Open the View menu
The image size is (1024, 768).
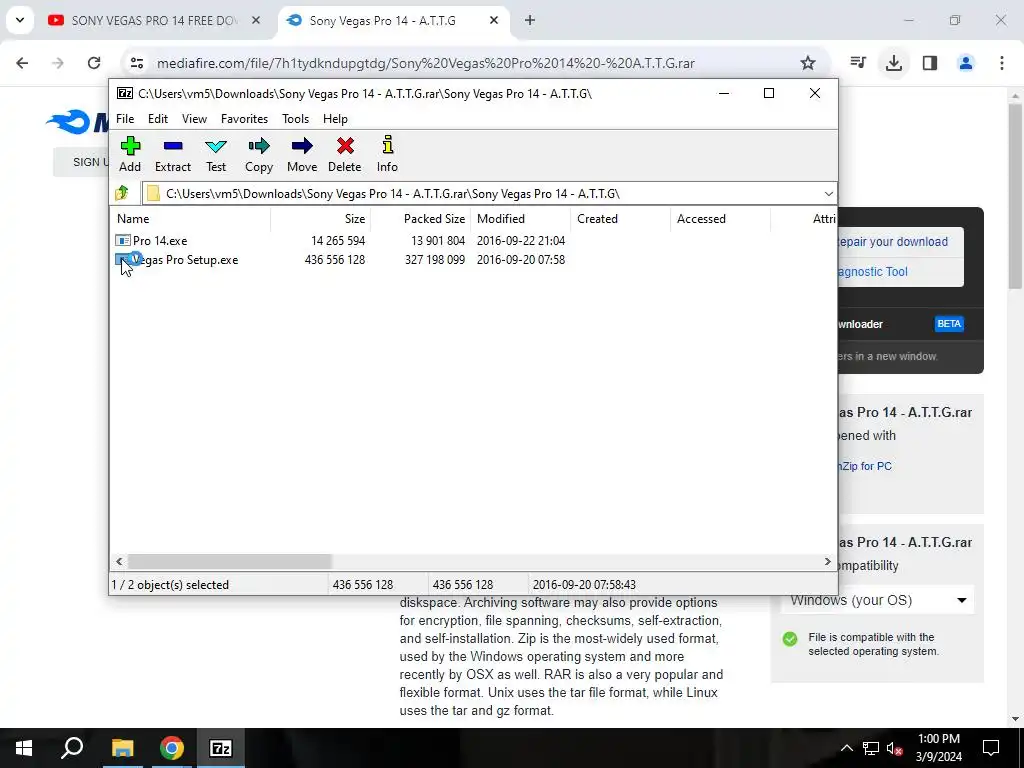[194, 119]
